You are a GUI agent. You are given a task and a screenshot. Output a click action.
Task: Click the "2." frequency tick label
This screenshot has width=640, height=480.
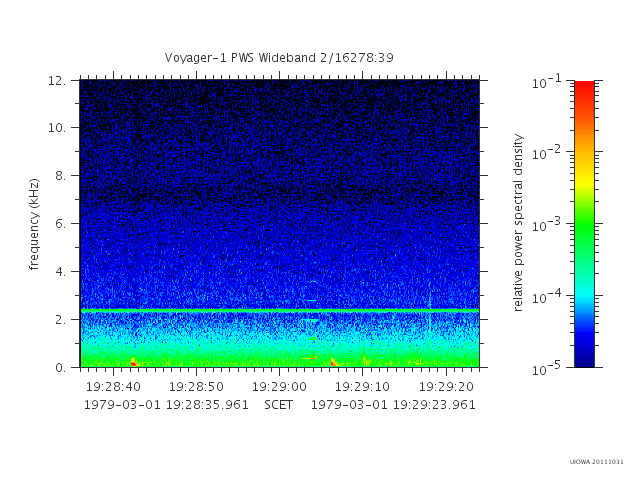pyautogui.click(x=60, y=320)
